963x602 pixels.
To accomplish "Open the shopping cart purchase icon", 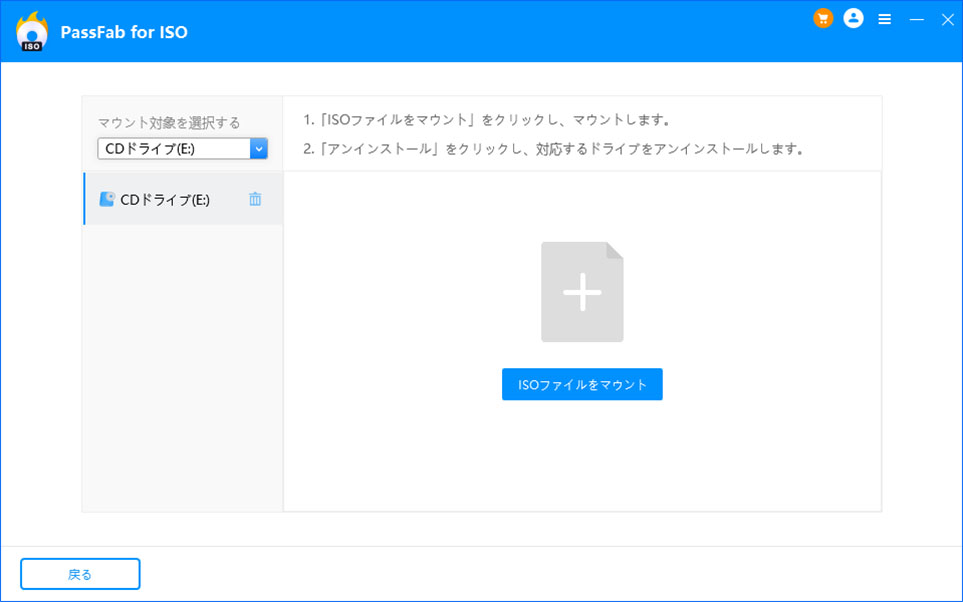I will click(823, 18).
